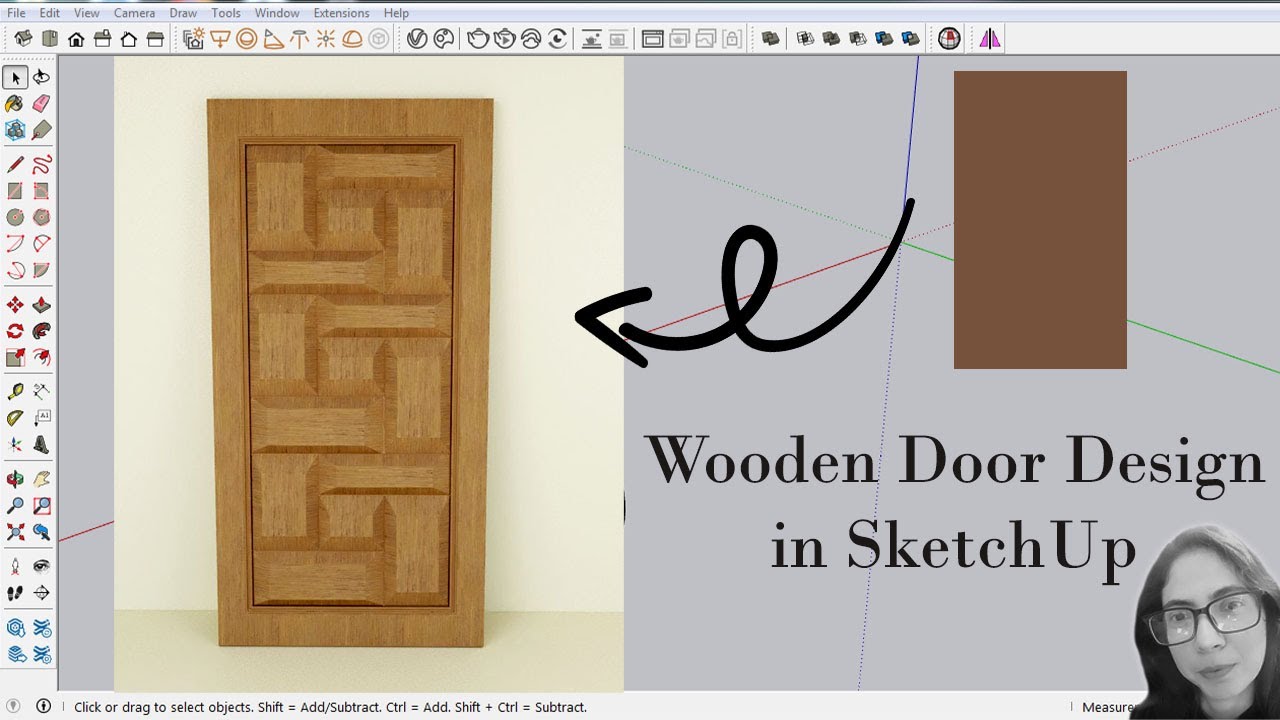Open the Help menu

(396, 13)
